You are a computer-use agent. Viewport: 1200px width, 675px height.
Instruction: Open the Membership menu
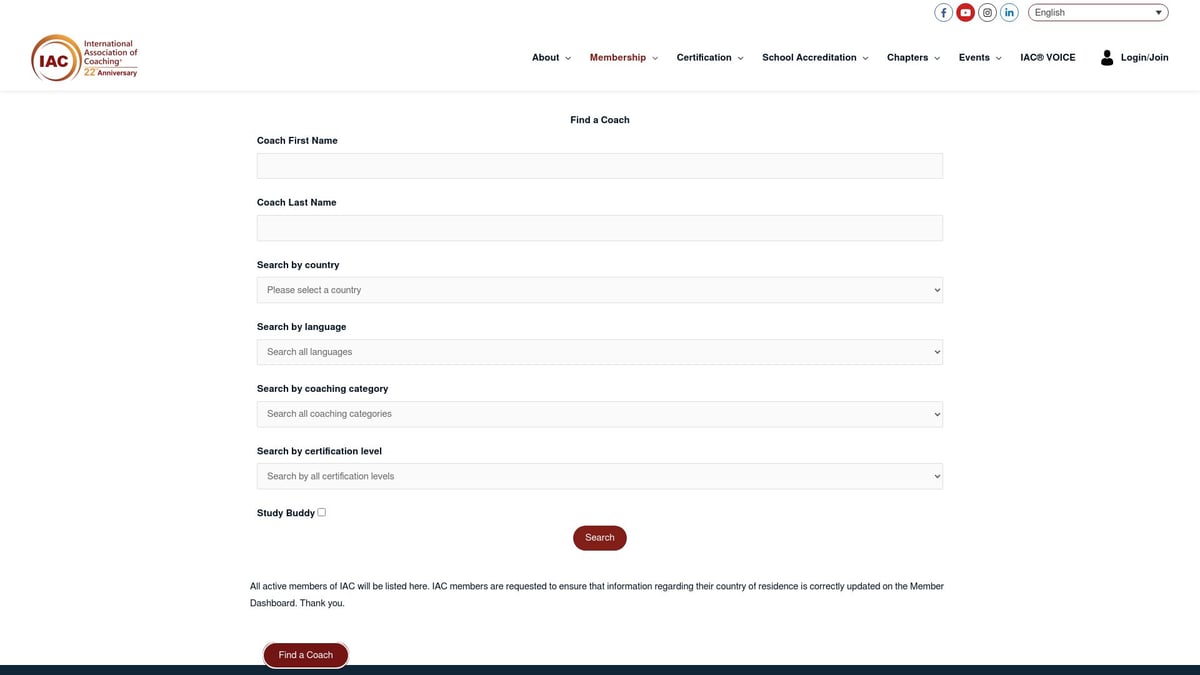622,58
